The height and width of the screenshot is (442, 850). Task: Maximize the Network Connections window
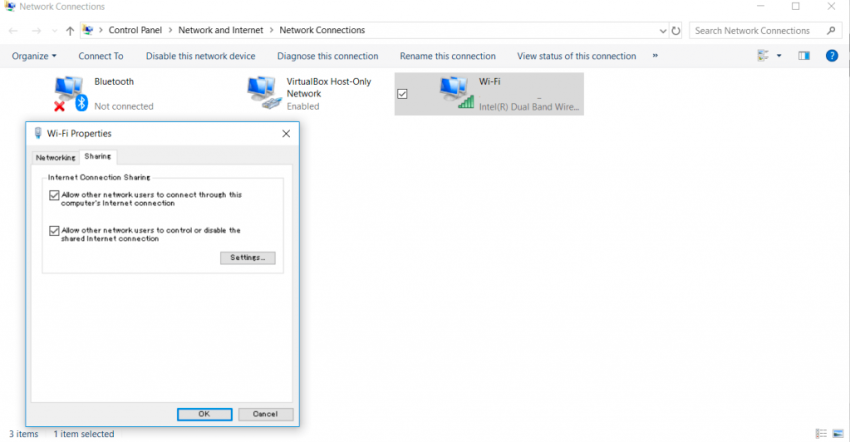point(795,7)
